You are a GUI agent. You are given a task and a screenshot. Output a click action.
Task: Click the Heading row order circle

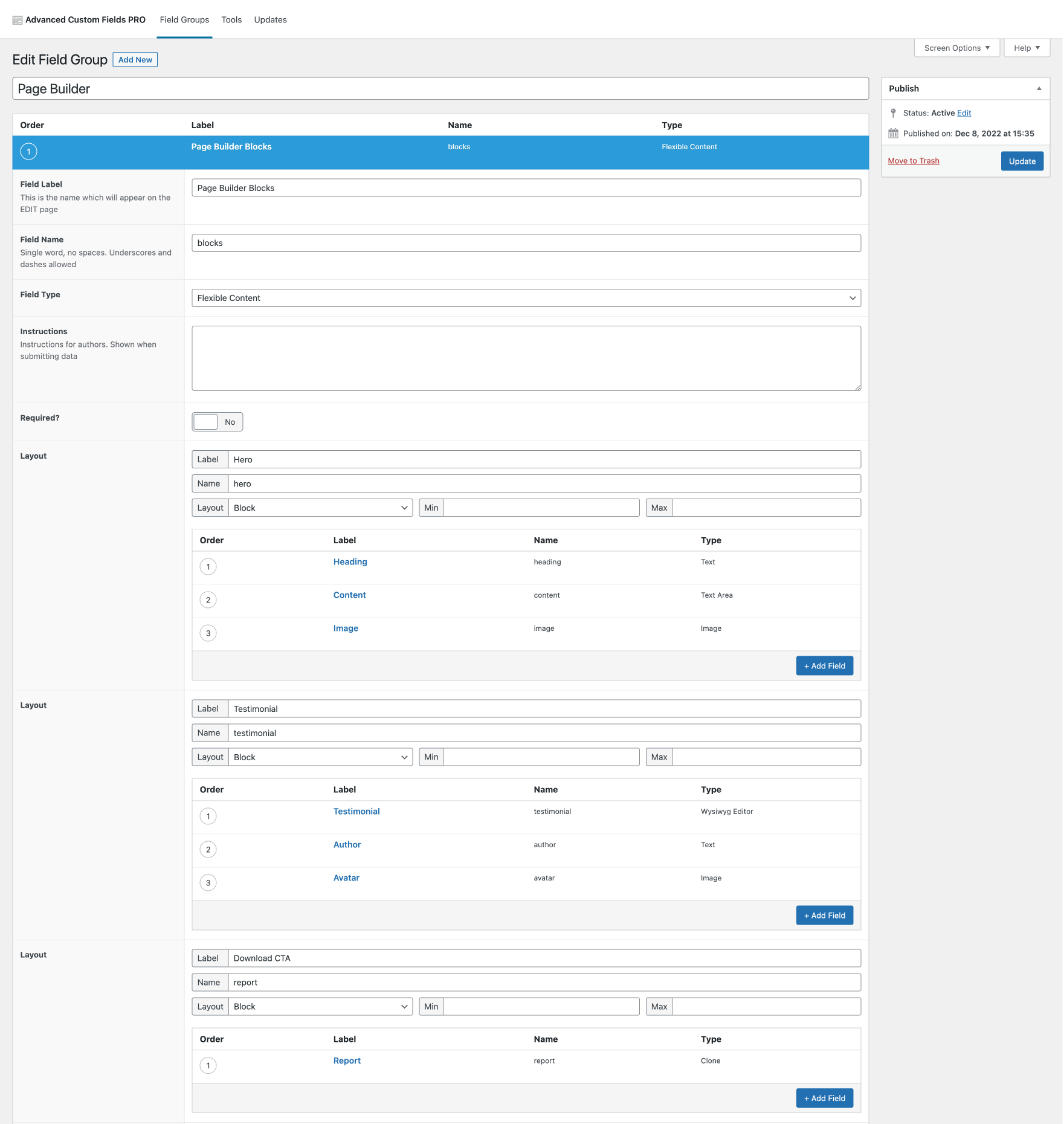tap(208, 567)
